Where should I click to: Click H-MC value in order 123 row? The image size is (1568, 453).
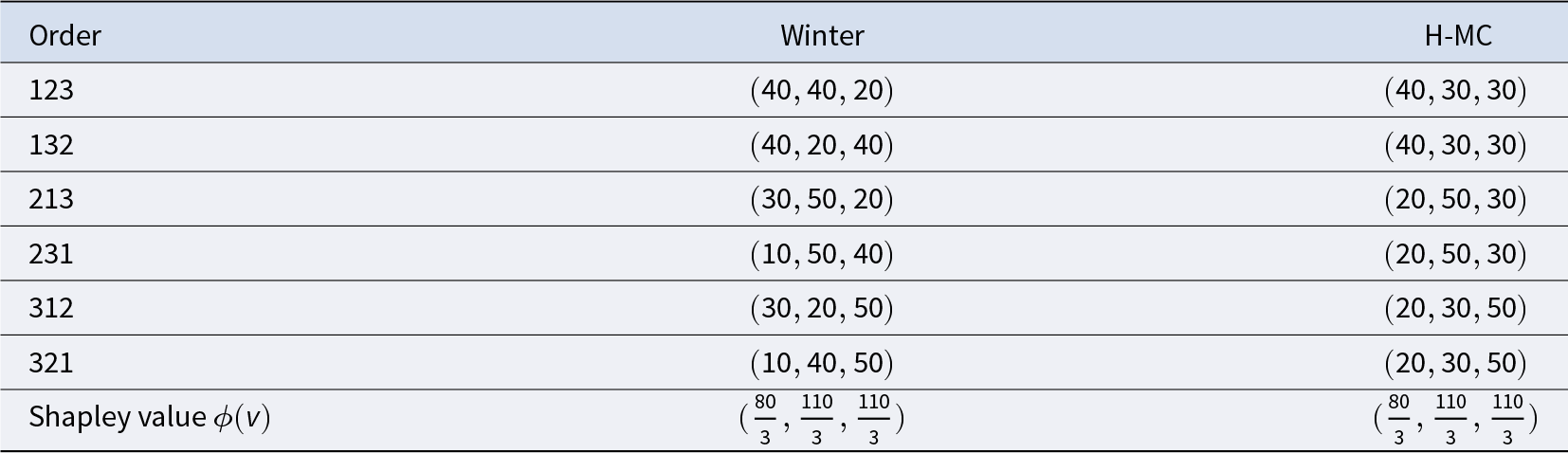click(1455, 90)
